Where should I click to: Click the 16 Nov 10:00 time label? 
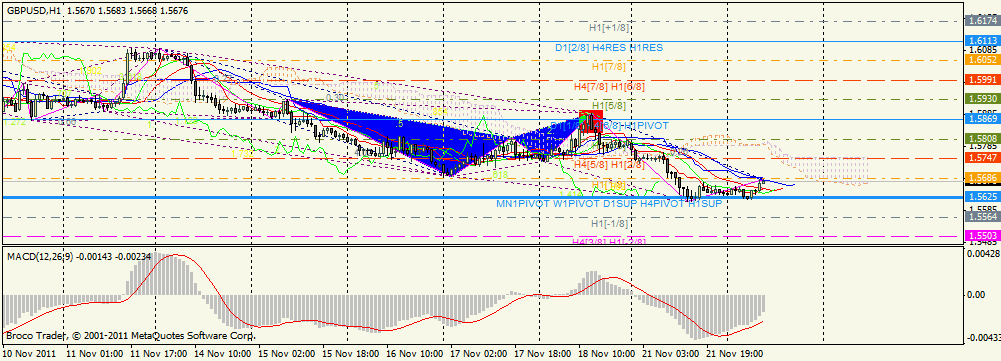414,353
